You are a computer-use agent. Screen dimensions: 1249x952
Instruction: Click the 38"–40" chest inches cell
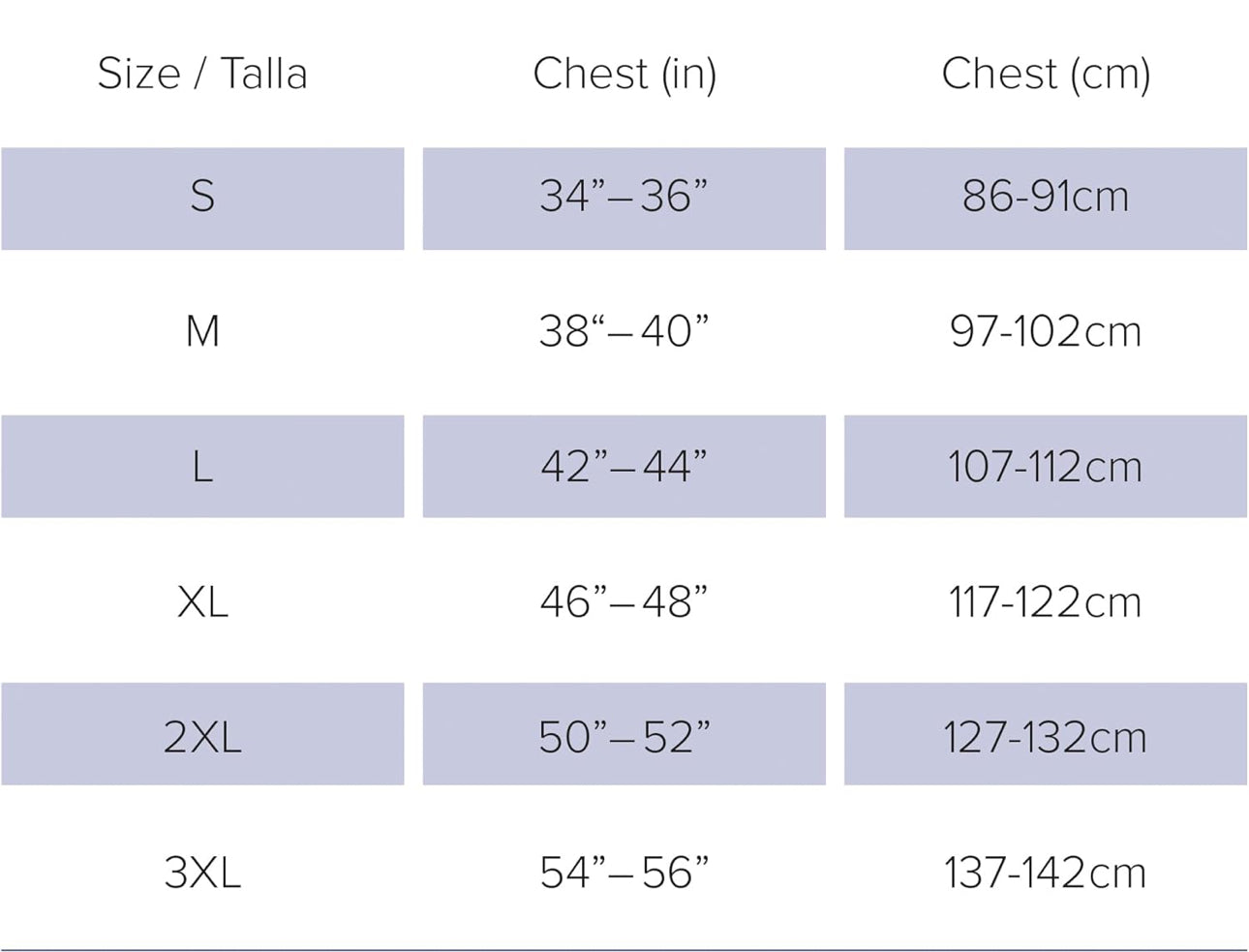[624, 332]
